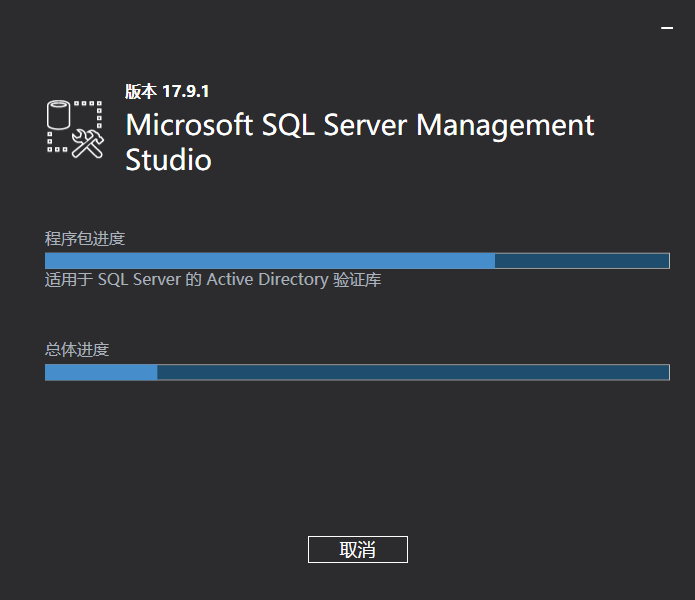Click the crossed wrench and hammer icon
The image size is (695, 600).
point(88,144)
